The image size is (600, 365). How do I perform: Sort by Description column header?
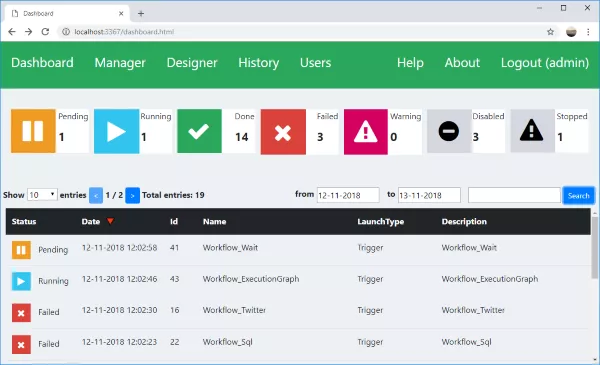464,222
